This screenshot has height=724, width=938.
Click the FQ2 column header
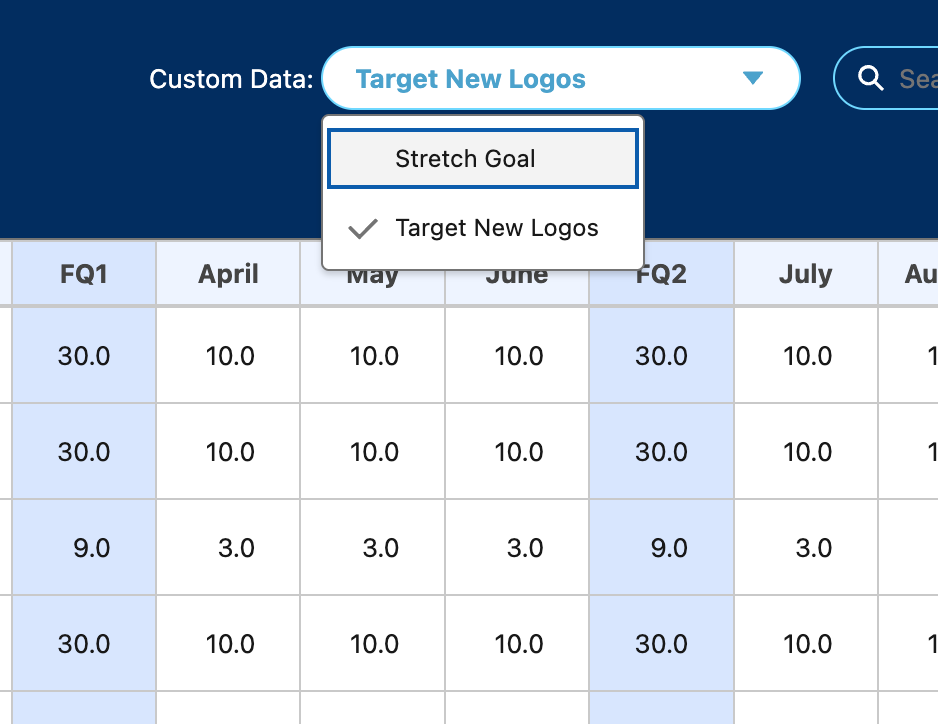tap(661, 274)
